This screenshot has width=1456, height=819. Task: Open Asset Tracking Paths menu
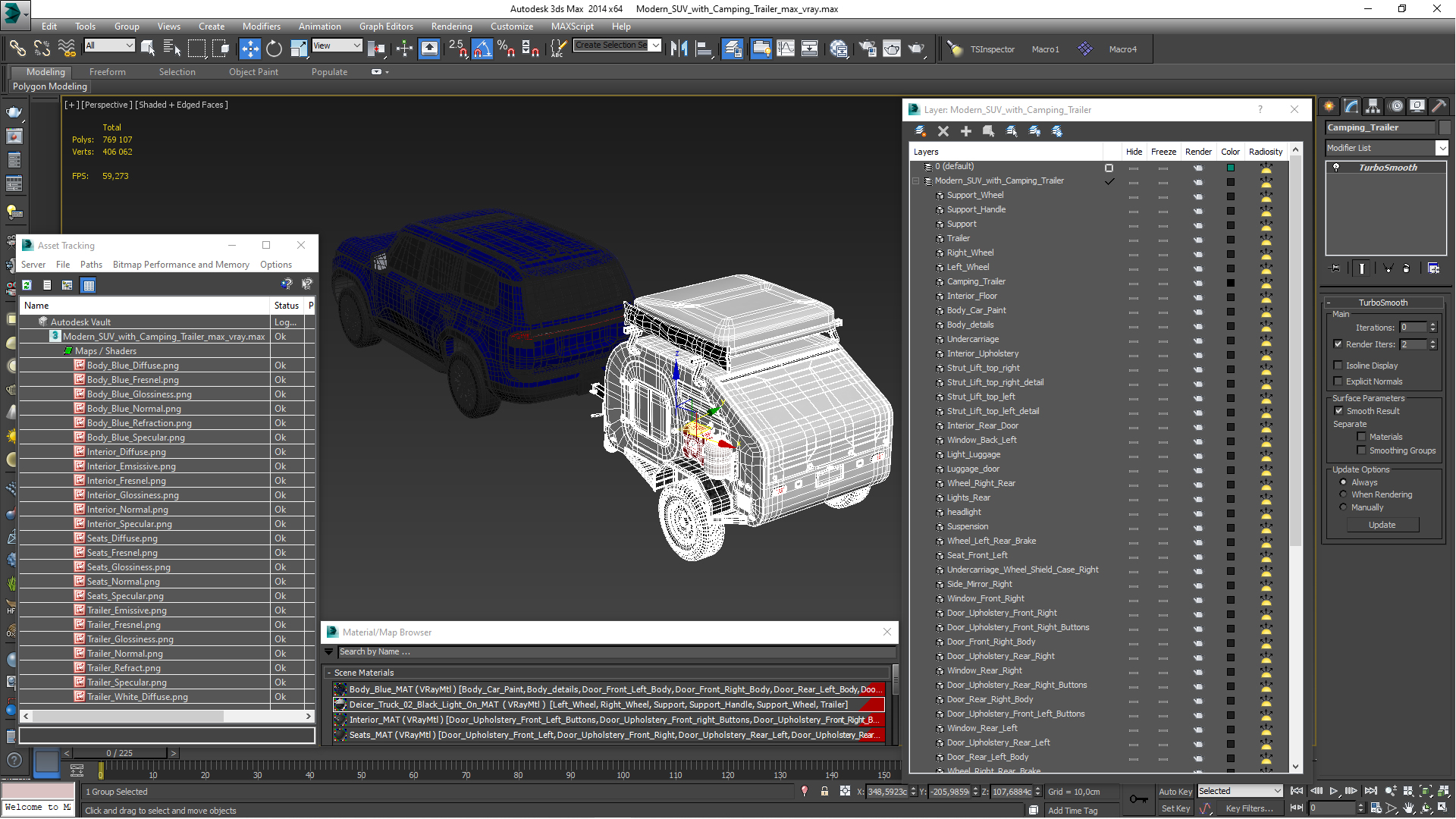click(x=91, y=265)
